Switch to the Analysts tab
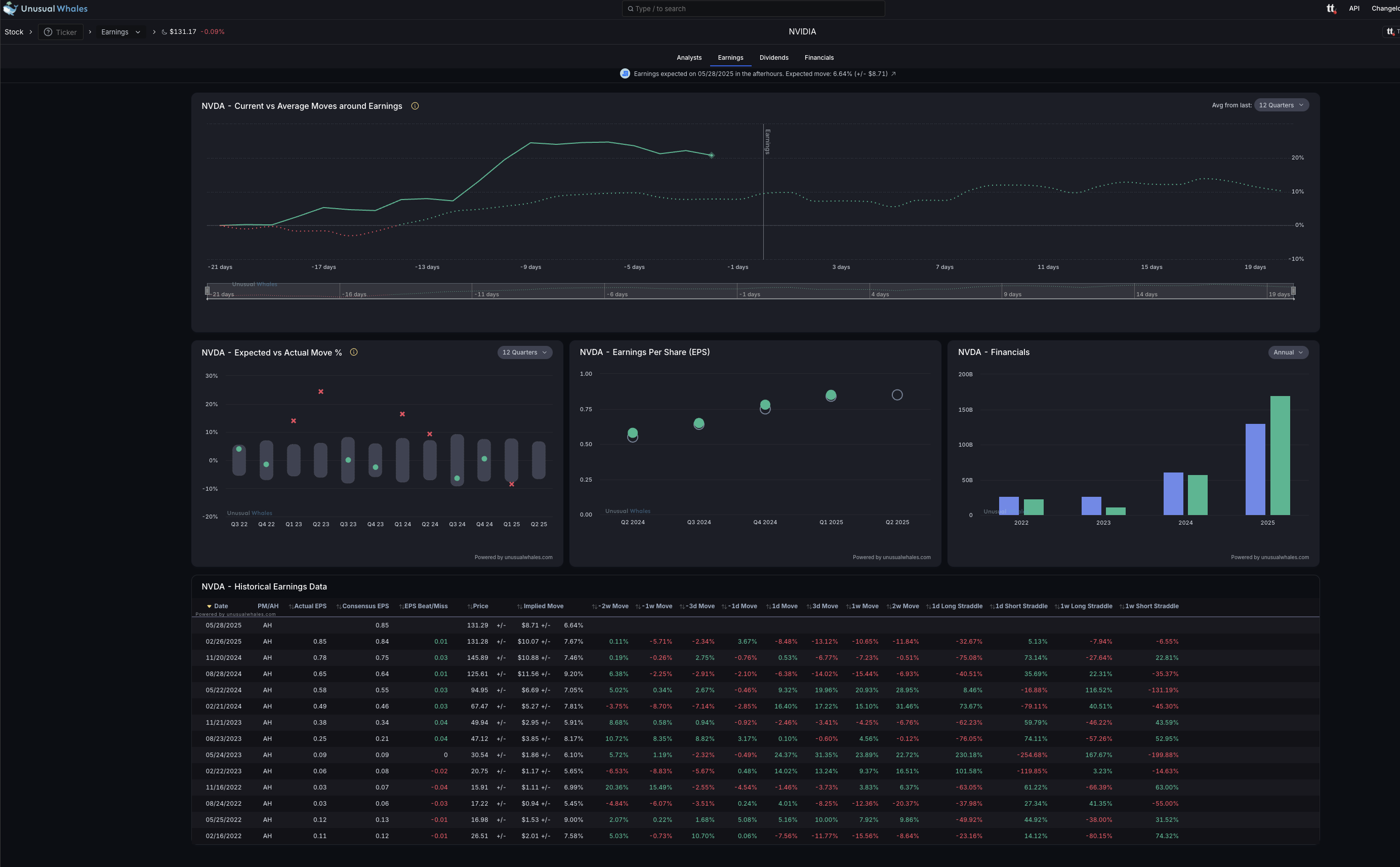 pos(689,57)
